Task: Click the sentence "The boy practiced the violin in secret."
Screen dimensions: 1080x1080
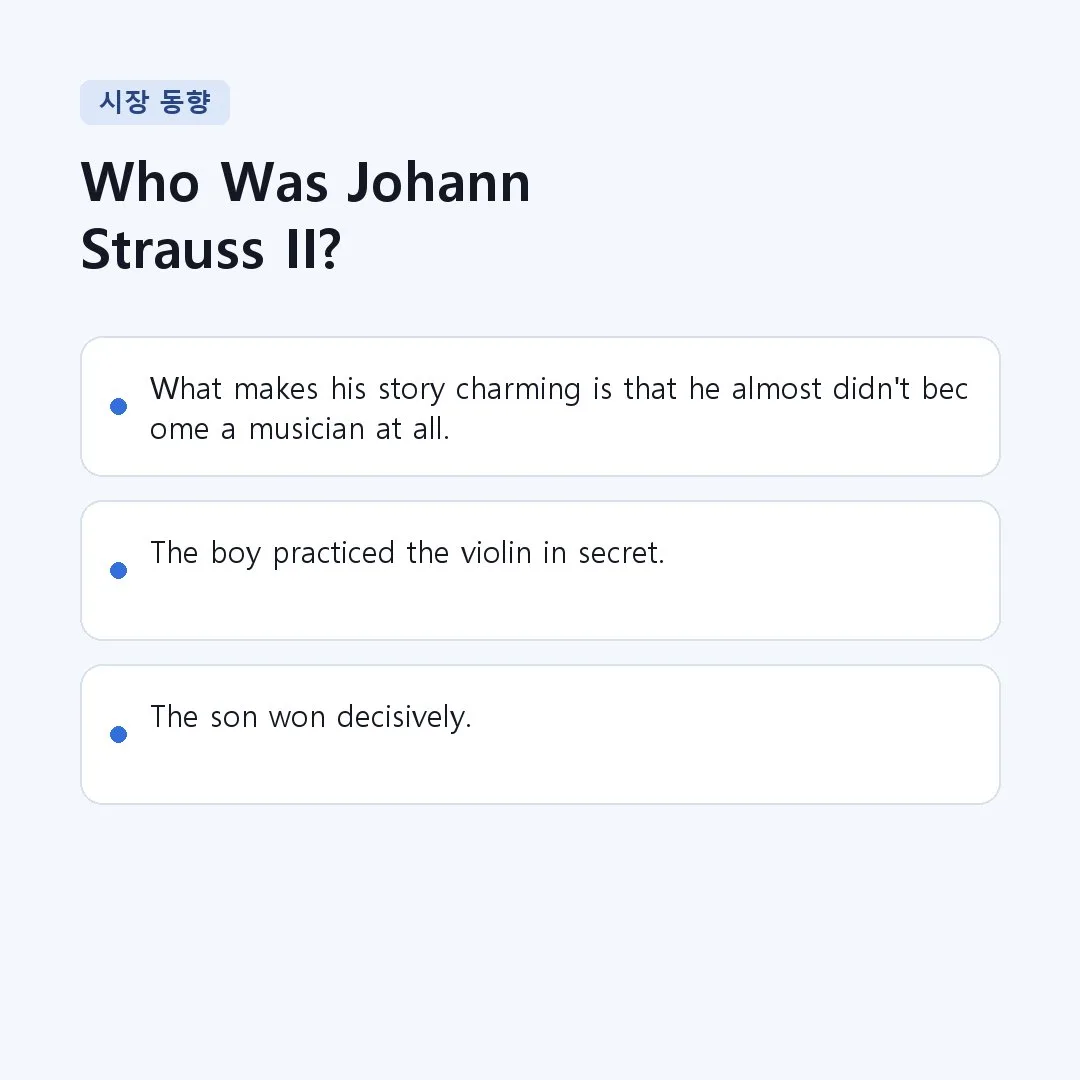Action: 407,553
